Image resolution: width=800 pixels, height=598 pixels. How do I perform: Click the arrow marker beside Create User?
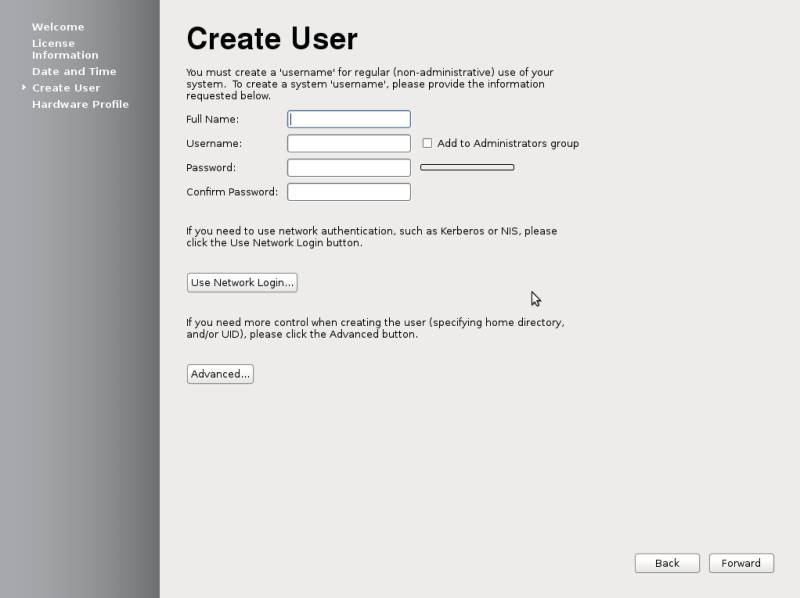coord(23,88)
